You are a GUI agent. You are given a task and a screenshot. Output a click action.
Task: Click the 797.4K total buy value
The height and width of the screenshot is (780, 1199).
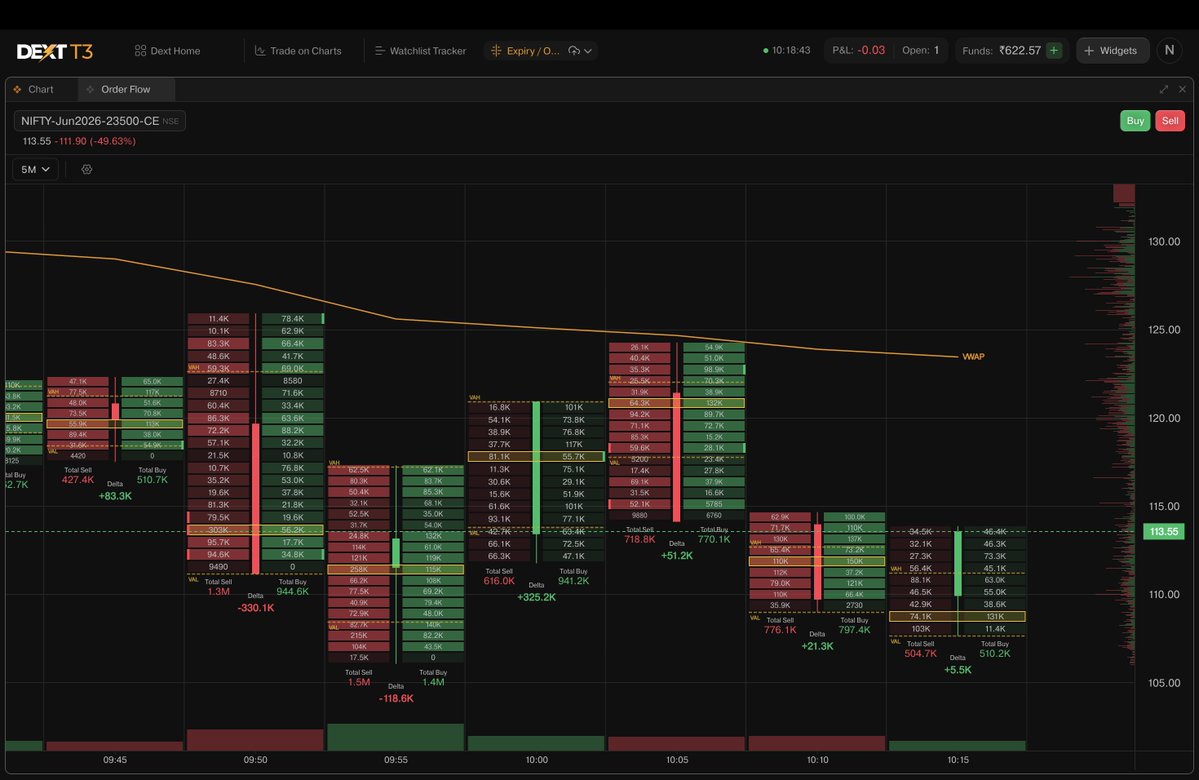tap(854, 630)
